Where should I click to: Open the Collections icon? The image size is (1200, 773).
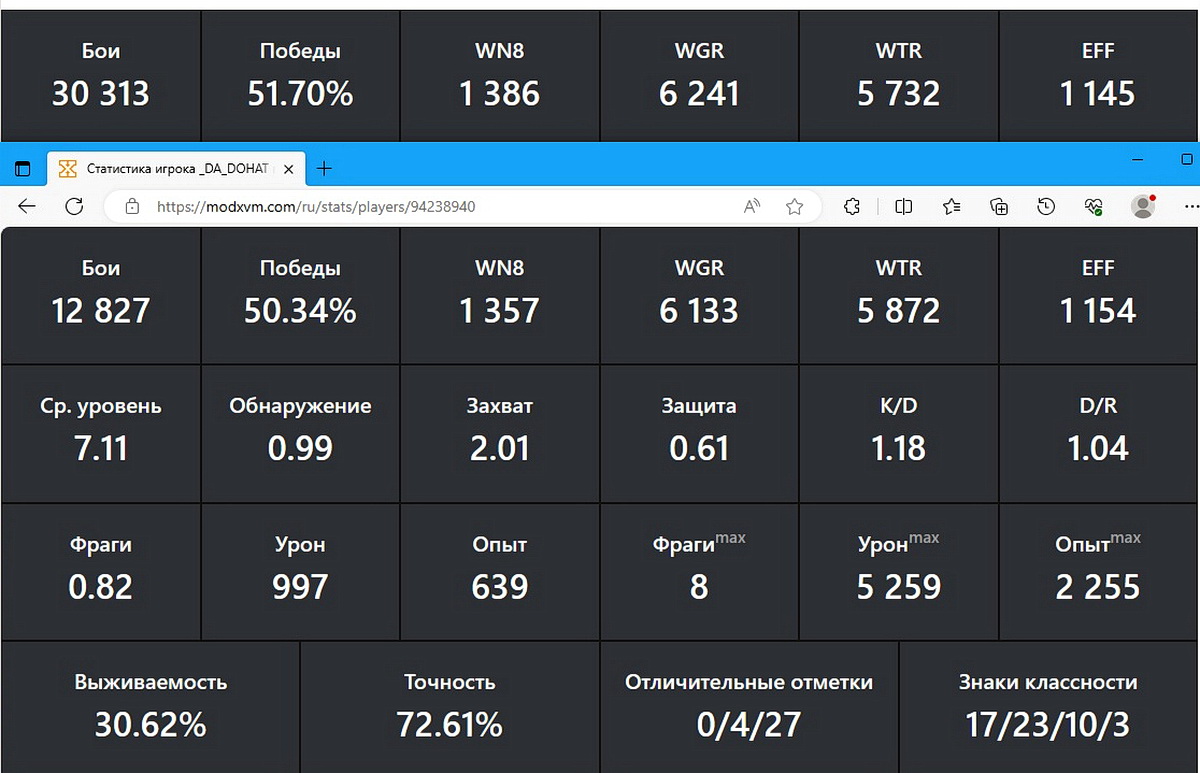coord(998,207)
